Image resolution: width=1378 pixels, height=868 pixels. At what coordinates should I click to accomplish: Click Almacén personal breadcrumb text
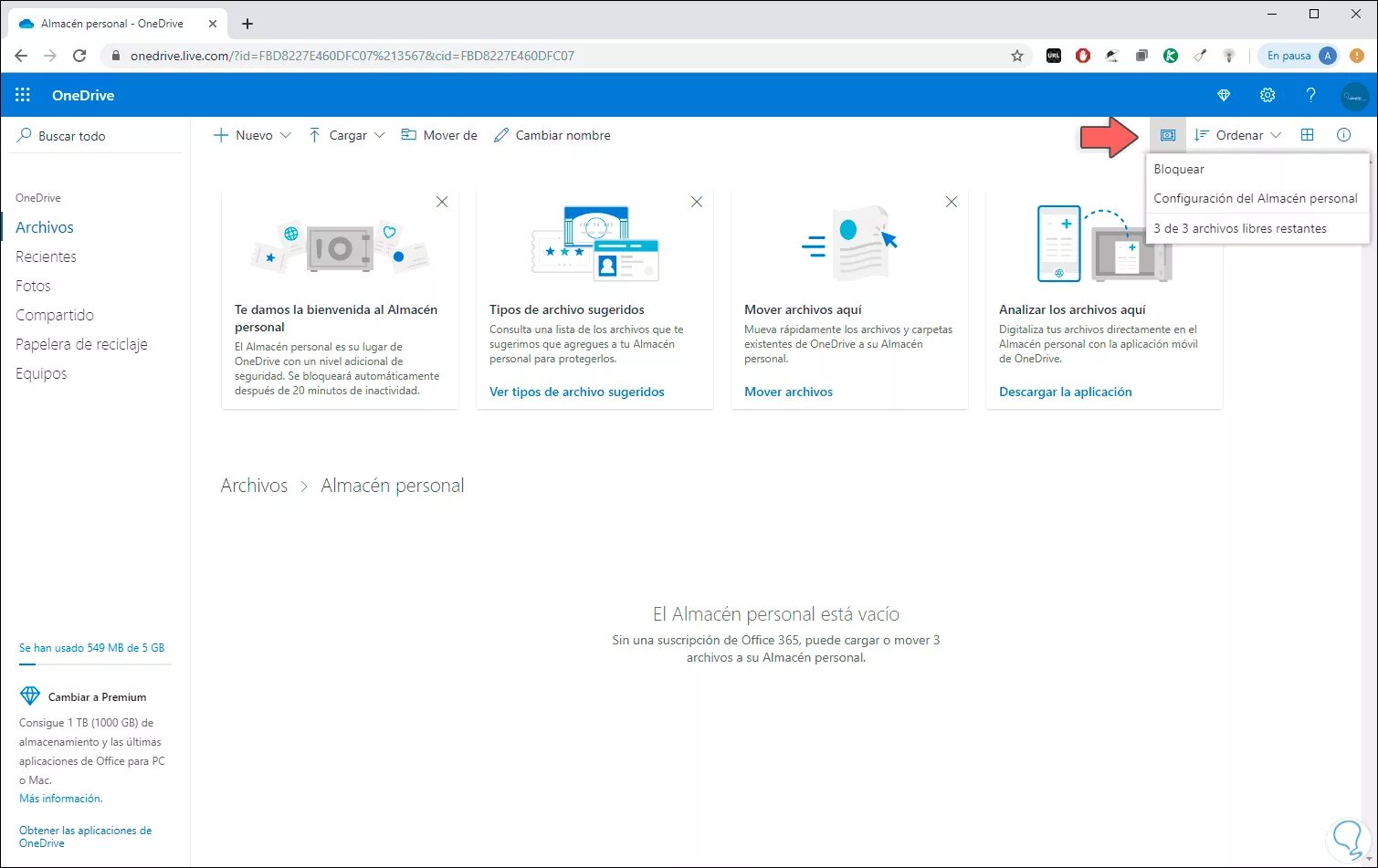(x=393, y=486)
